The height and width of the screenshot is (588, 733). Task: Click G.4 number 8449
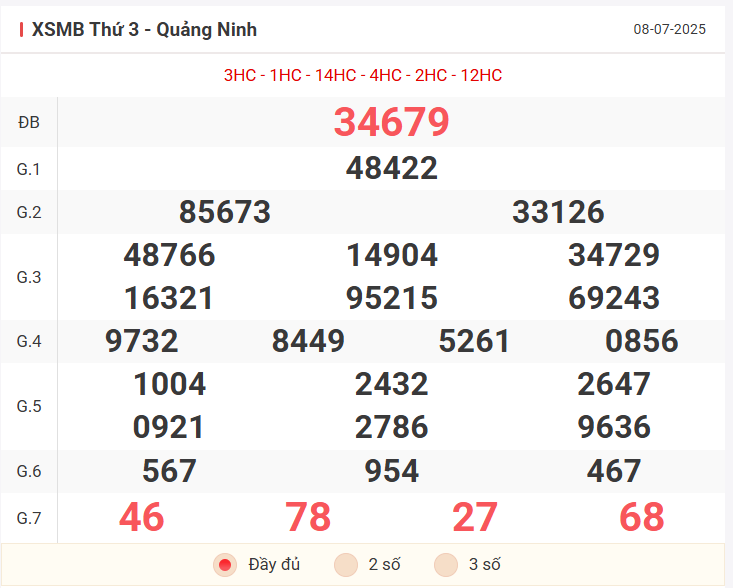(x=308, y=341)
